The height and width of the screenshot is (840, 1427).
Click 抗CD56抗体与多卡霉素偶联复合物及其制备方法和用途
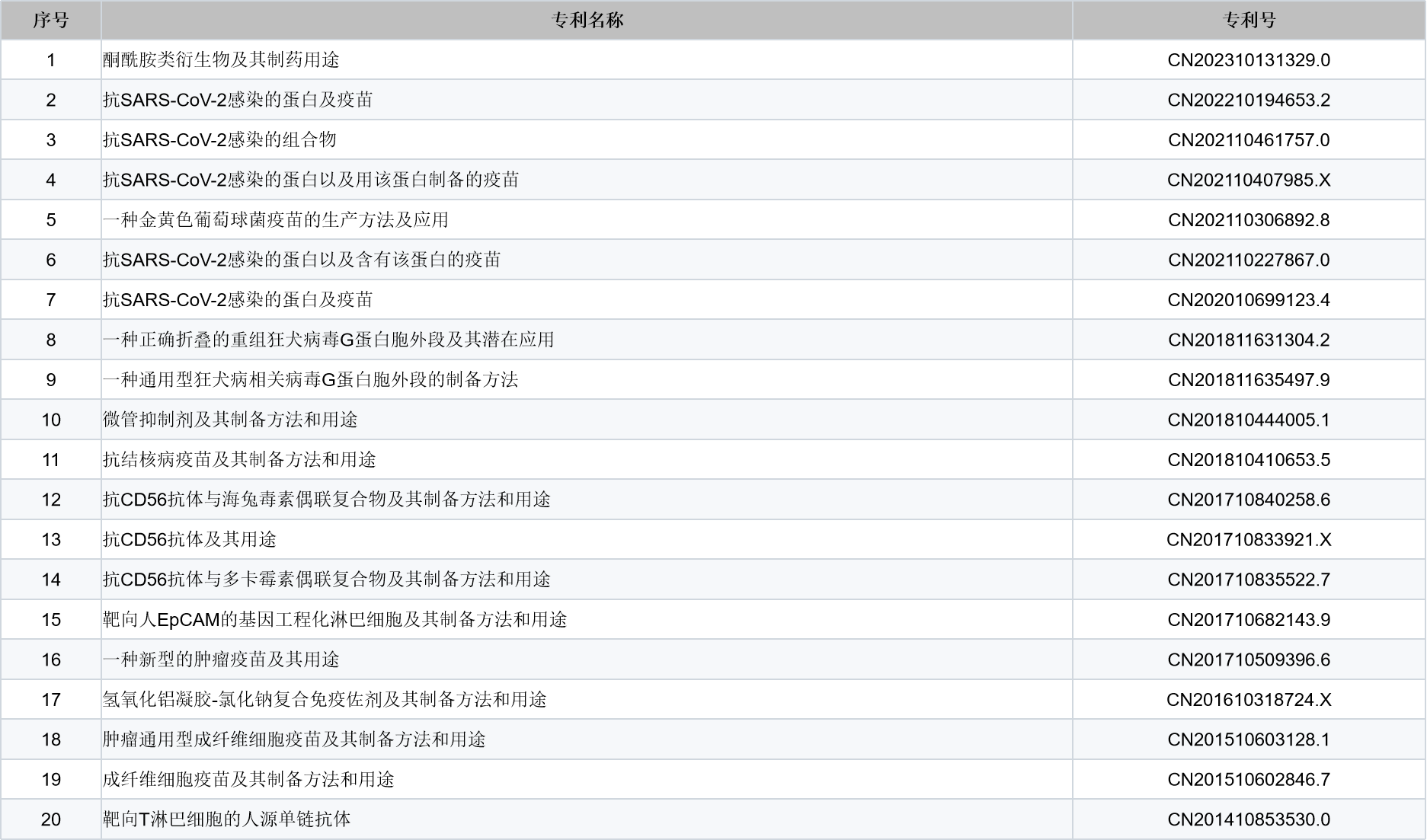click(327, 580)
